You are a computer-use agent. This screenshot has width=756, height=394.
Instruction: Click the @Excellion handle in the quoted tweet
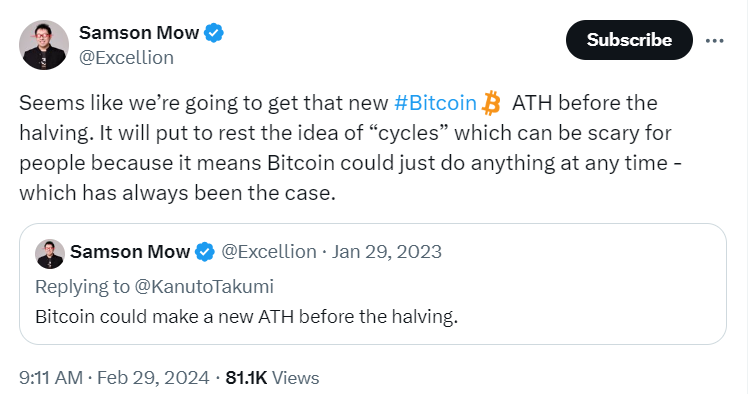[x=269, y=252]
